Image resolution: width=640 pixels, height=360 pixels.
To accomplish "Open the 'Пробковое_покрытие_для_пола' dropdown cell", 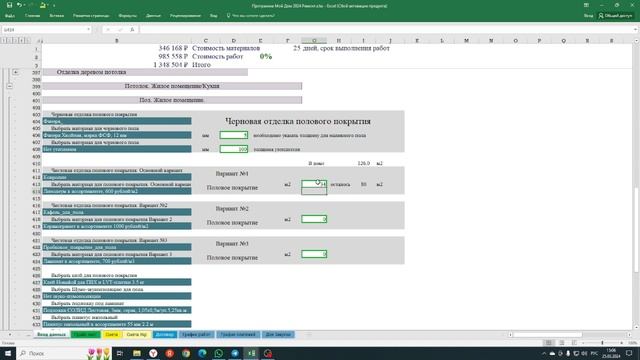I will (117, 247).
